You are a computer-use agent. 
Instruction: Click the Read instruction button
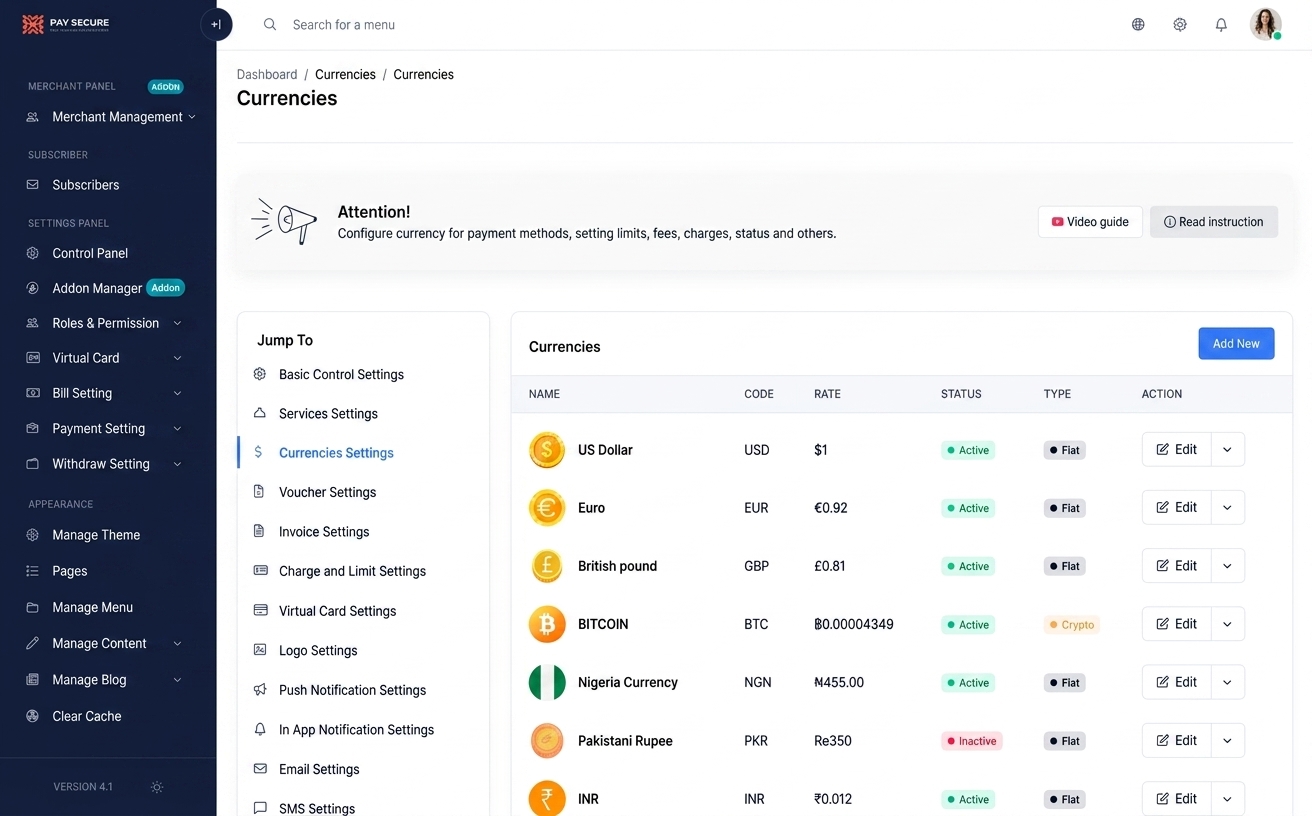[x=1214, y=222]
